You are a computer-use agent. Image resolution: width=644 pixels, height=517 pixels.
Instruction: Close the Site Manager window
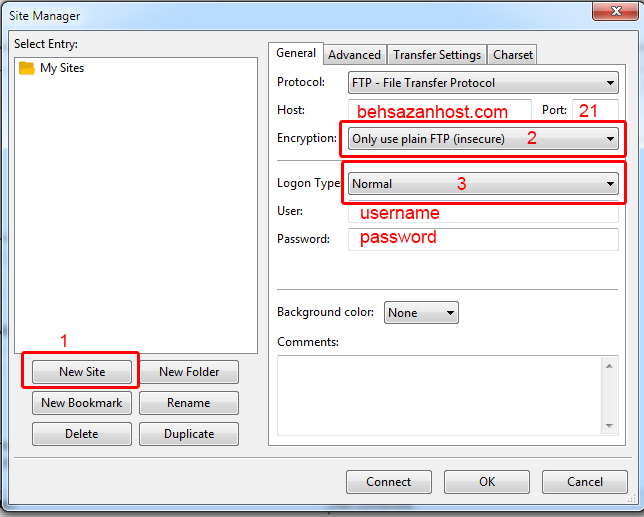click(616, 11)
